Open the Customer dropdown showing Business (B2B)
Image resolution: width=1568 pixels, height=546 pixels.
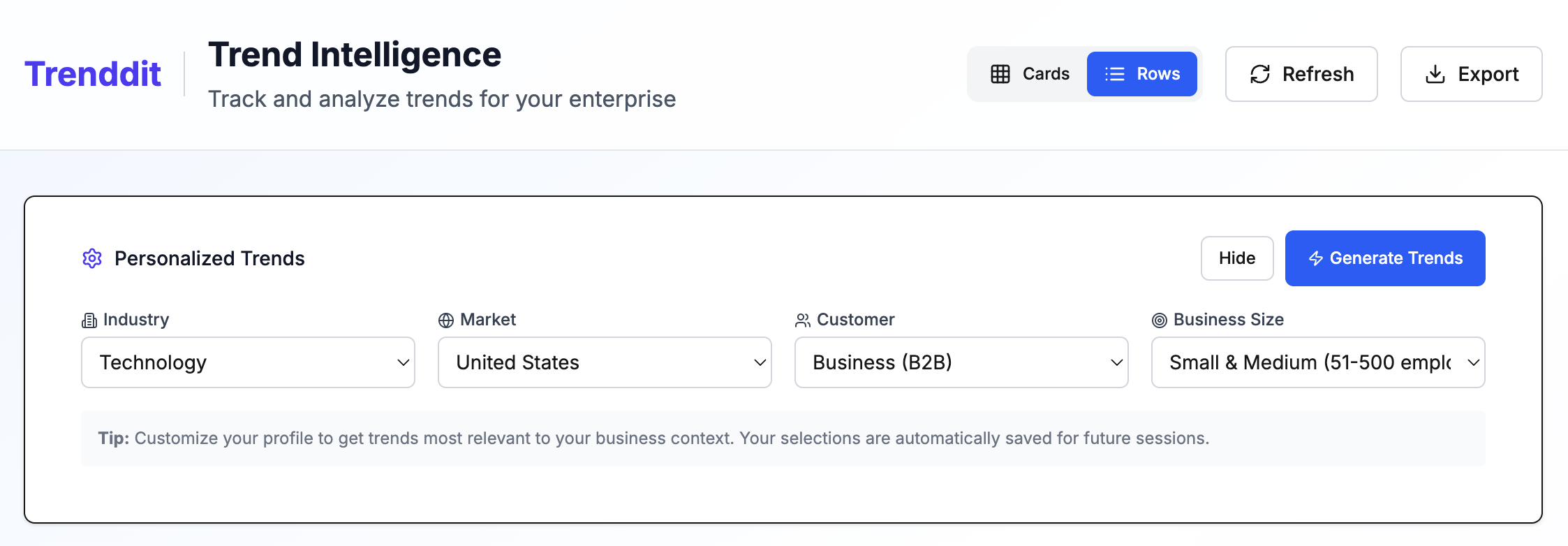(x=961, y=362)
